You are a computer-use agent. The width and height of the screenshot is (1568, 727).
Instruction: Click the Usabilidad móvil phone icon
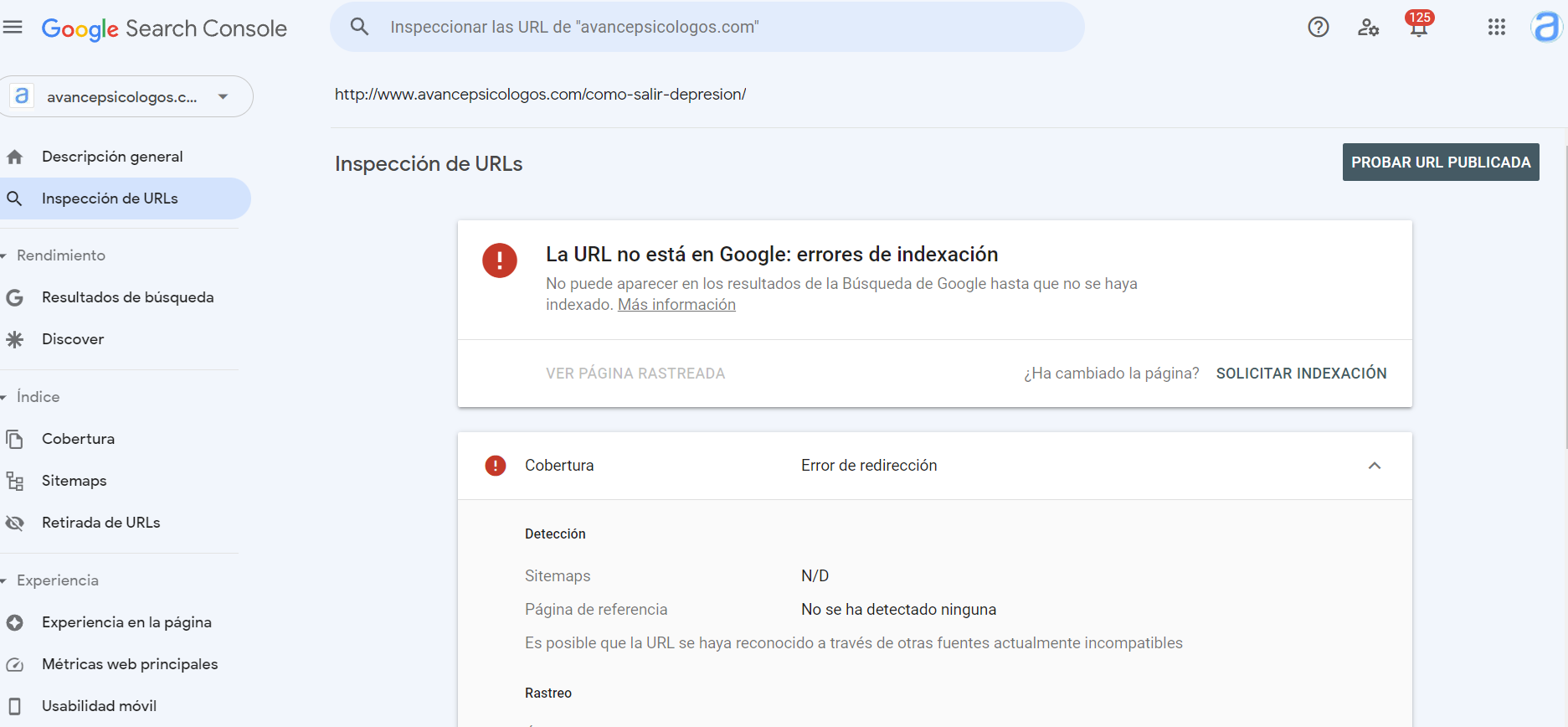pos(14,706)
